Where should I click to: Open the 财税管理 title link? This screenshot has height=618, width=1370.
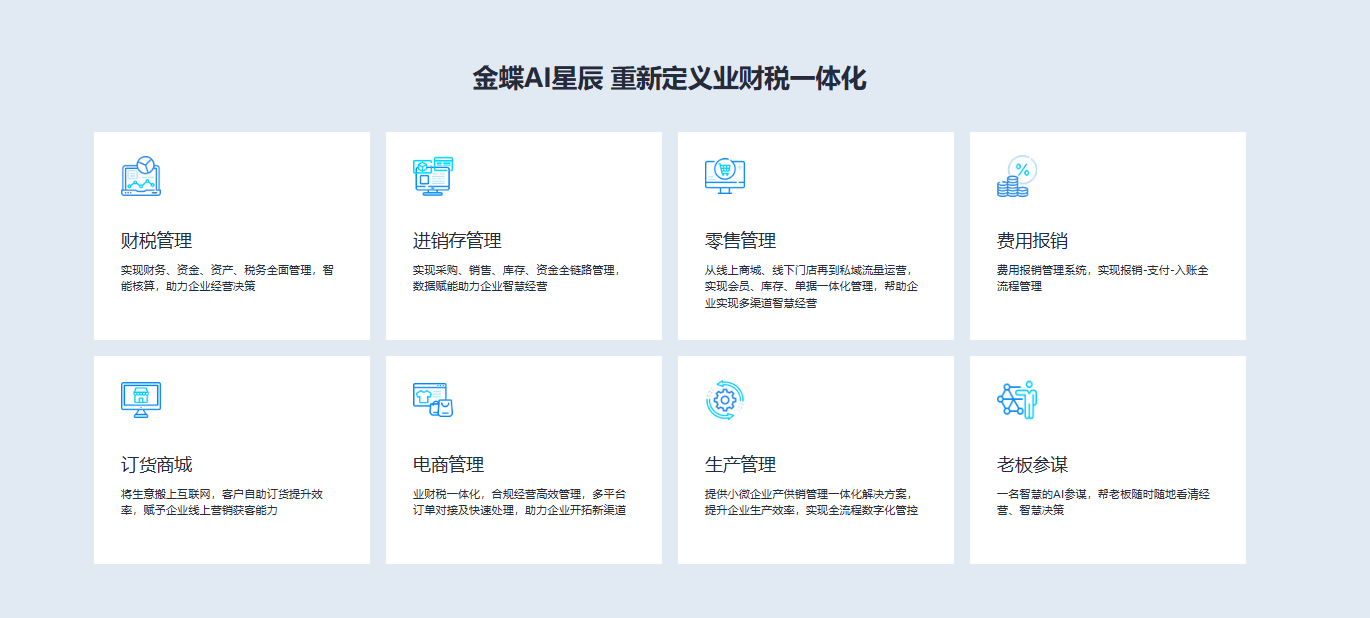pos(156,241)
